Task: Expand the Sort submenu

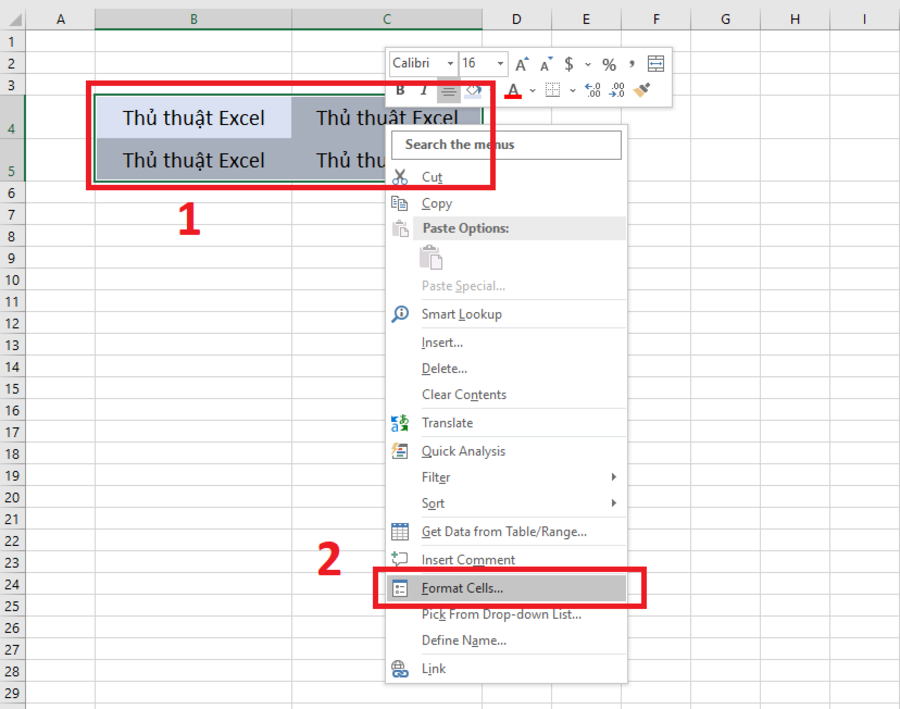Action: pyautogui.click(x=506, y=503)
